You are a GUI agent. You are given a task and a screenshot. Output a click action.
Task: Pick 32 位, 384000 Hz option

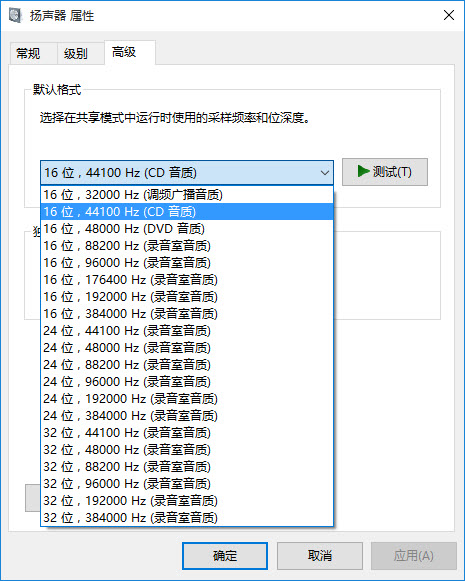tap(187, 518)
